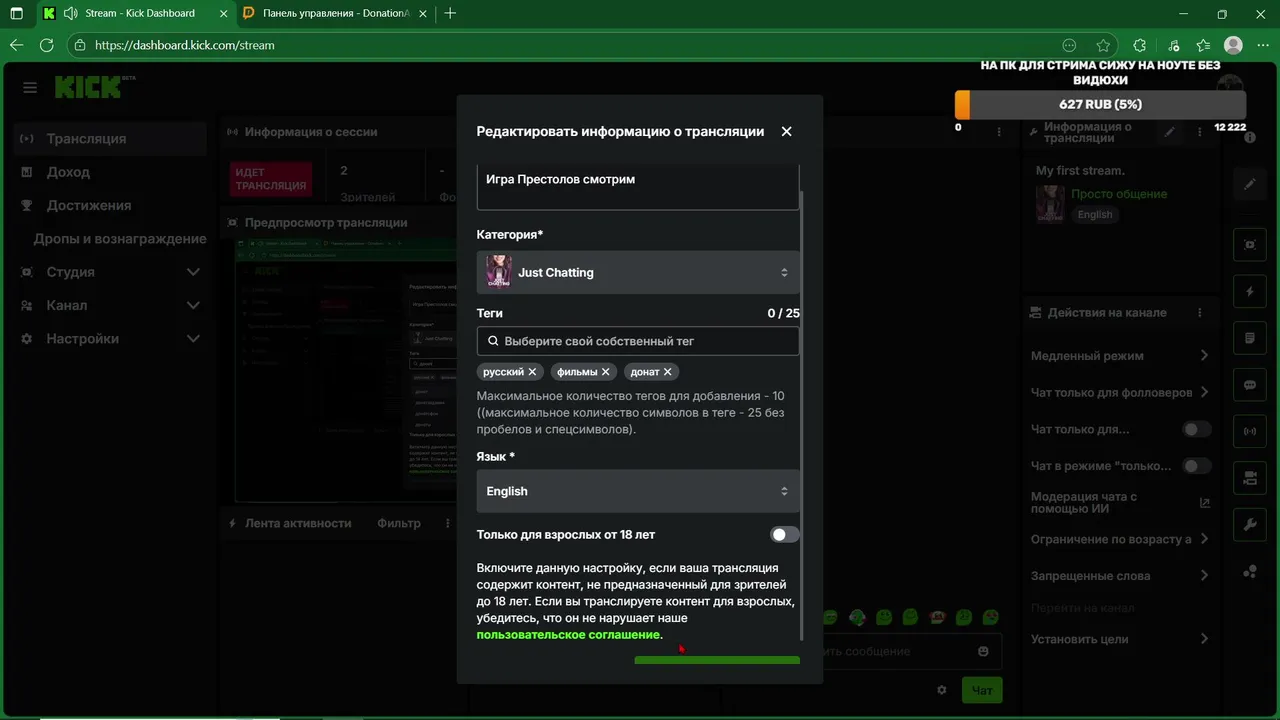
Task: Toggle 'Только для взрослых от 18 лет' switch
Action: [x=784, y=535]
